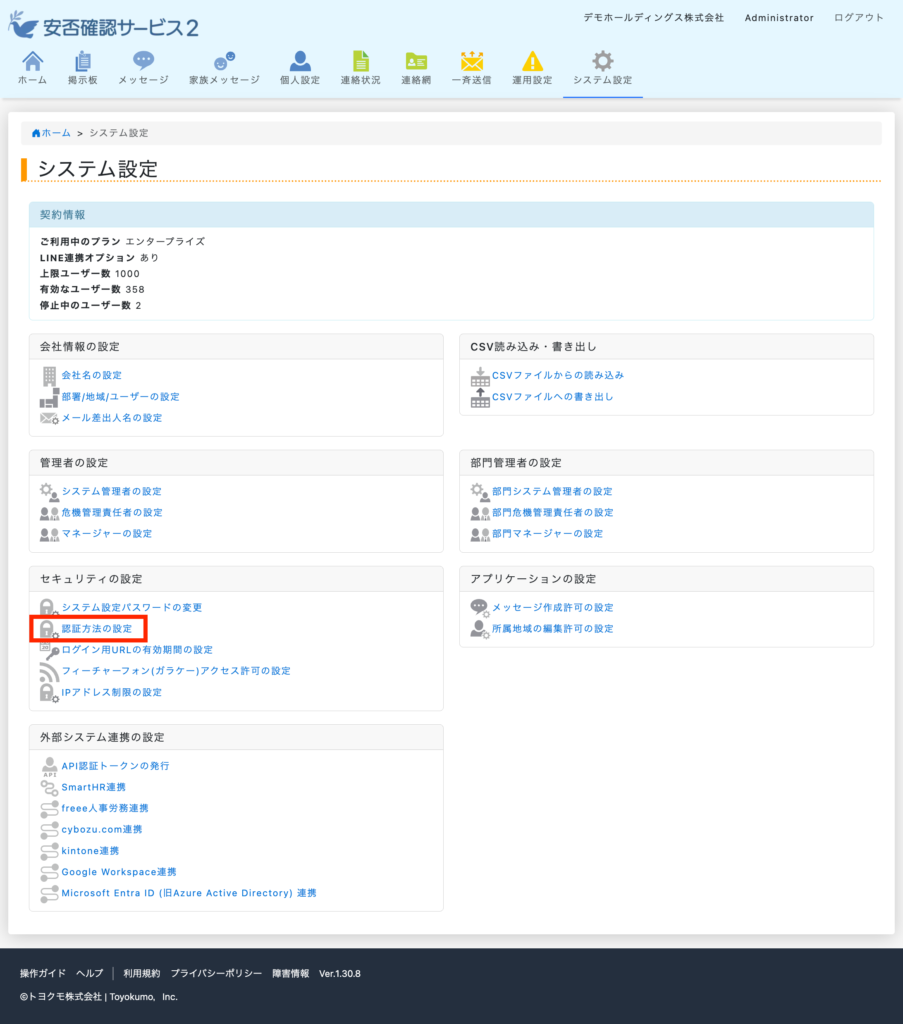Screen dimensions: 903x1024
Task: Open 部門システム管理者の設定 link
Action: pos(552,492)
